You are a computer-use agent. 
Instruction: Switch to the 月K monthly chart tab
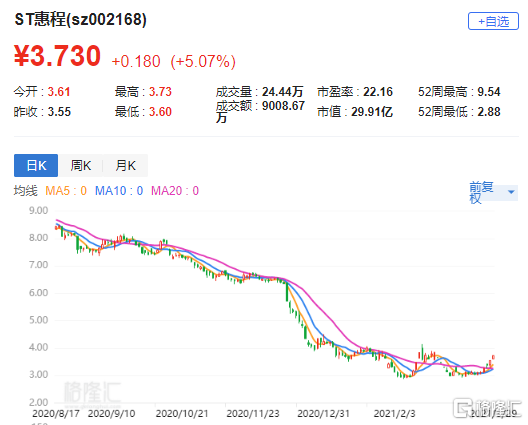tap(125, 165)
